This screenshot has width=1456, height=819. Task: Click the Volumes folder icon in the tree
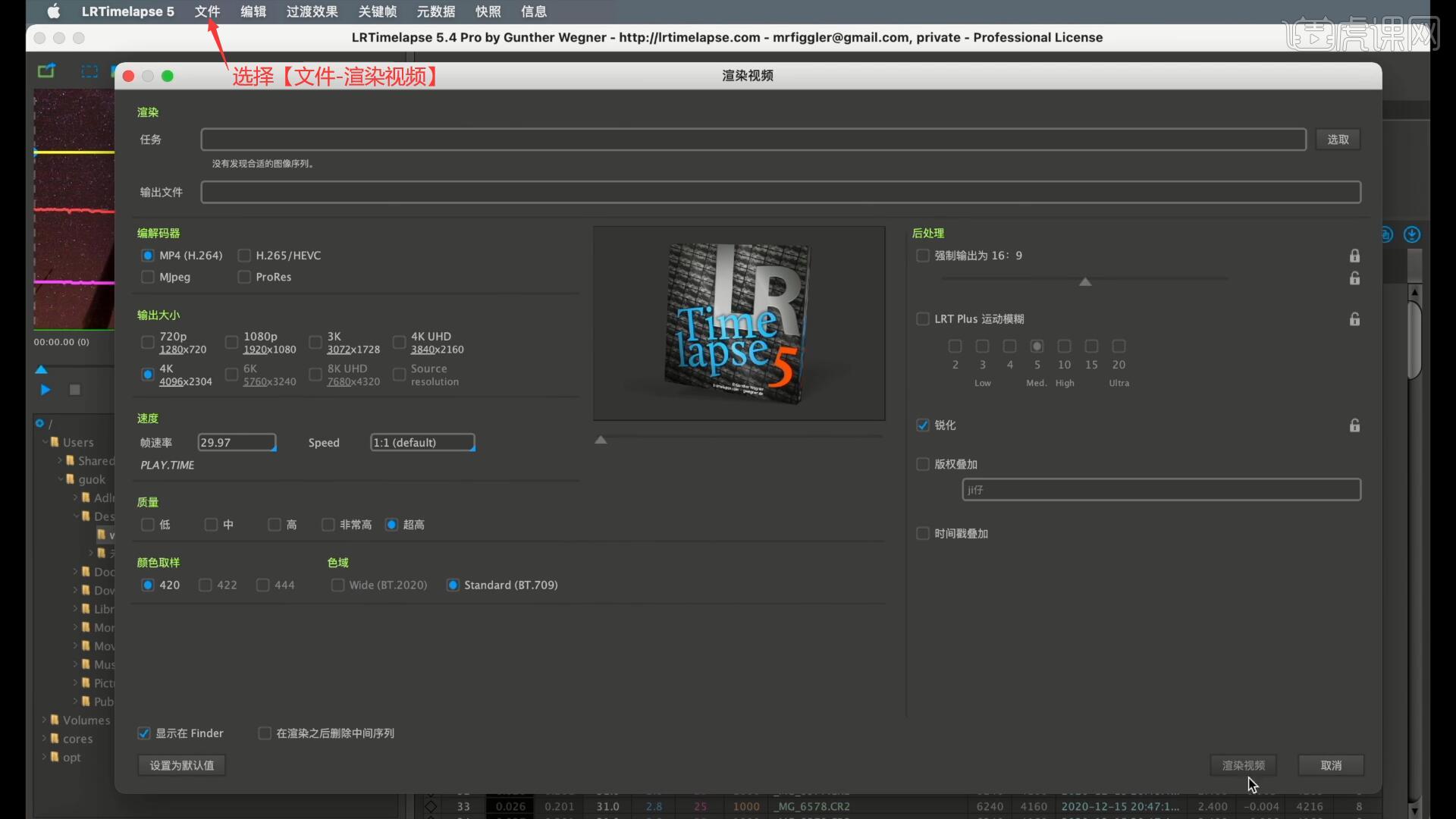click(55, 720)
